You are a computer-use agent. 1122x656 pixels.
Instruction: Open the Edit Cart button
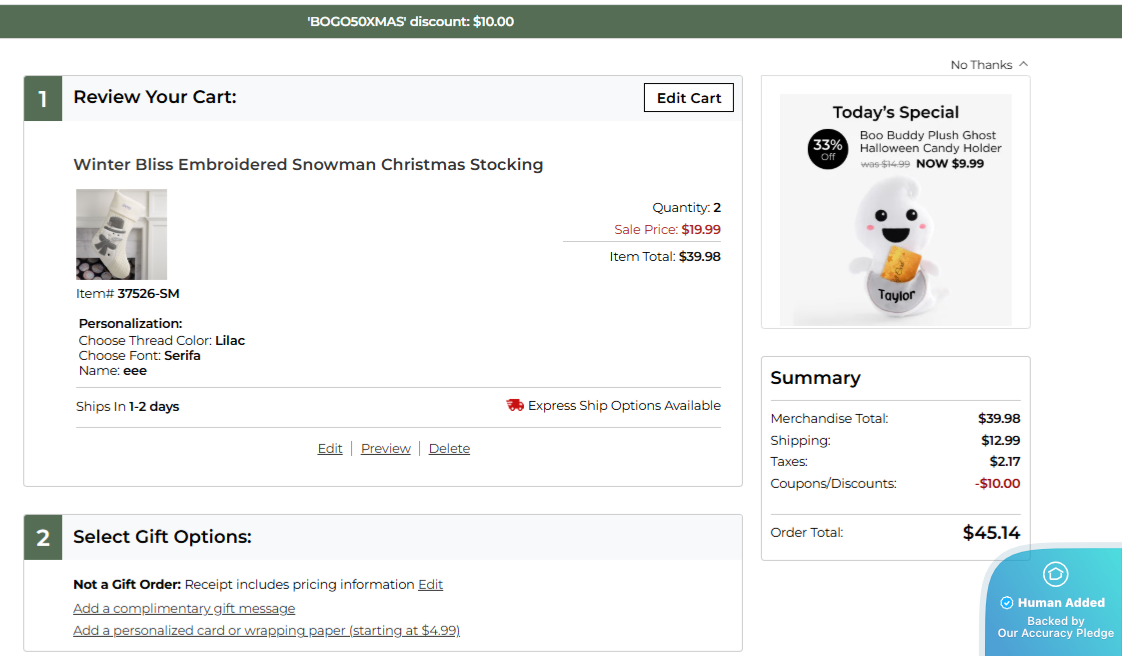coord(688,97)
